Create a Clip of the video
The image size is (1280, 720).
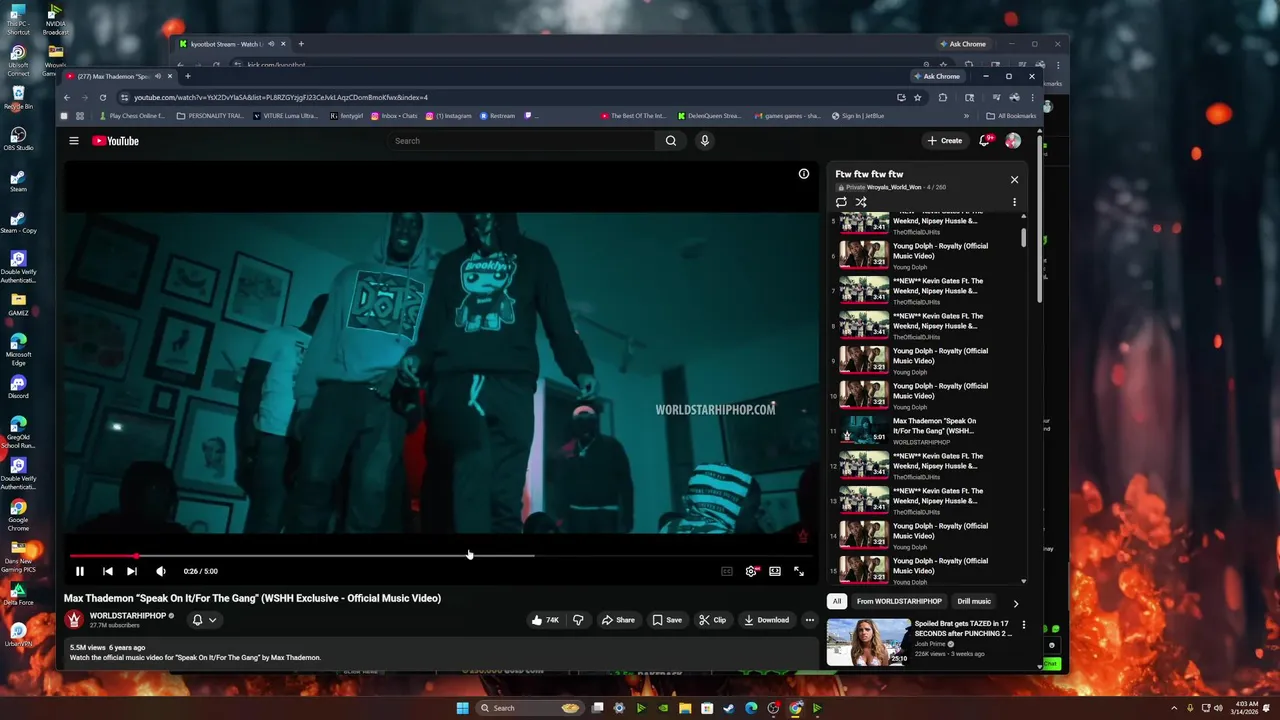[713, 620]
